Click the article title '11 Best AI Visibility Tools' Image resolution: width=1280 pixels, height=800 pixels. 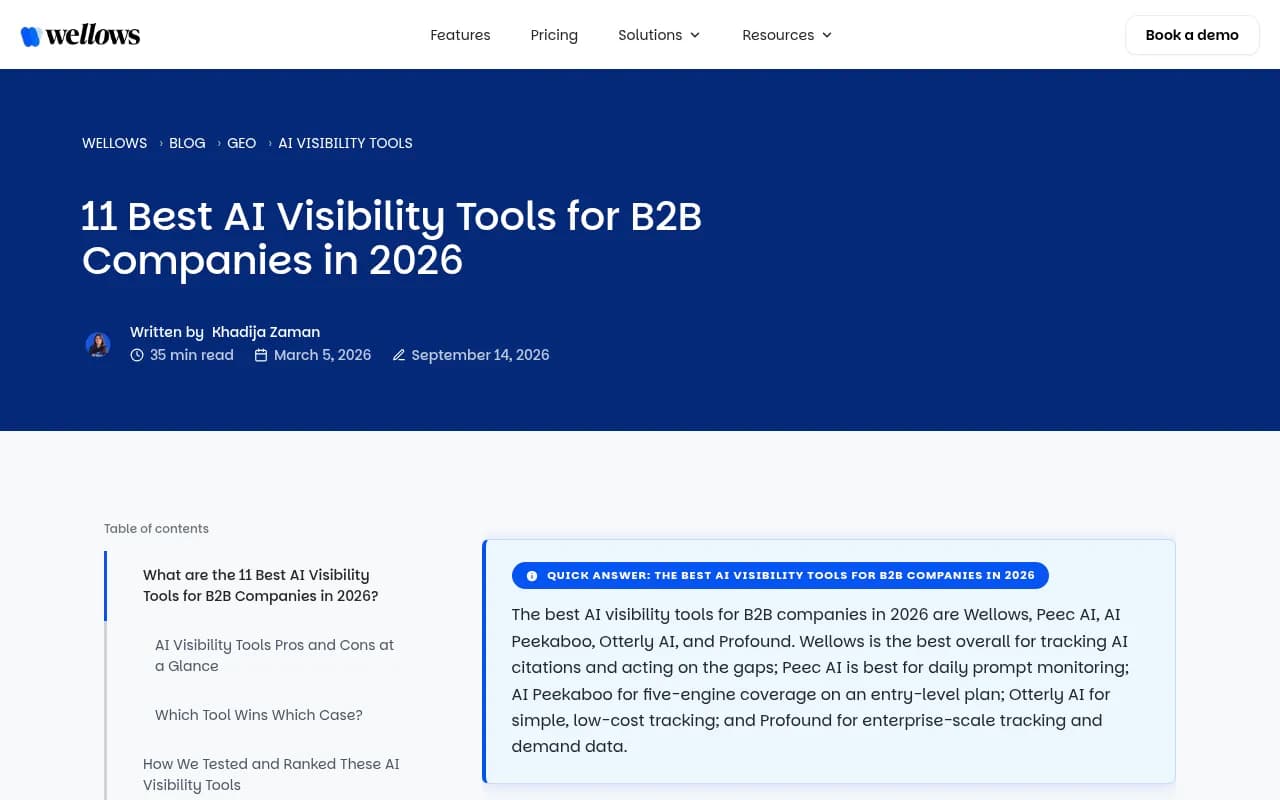(392, 238)
